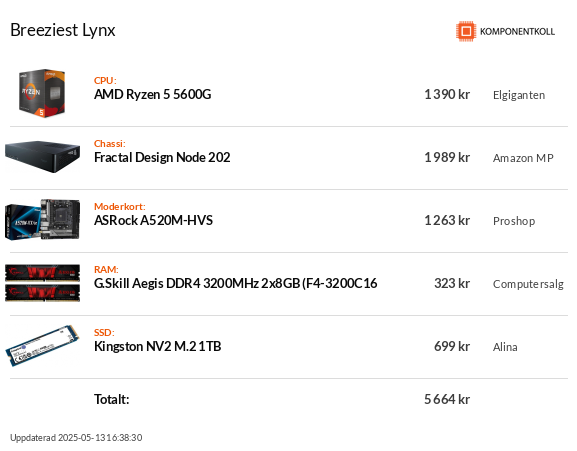Open the Ryzen 5 5600G box image

click(x=42, y=93)
